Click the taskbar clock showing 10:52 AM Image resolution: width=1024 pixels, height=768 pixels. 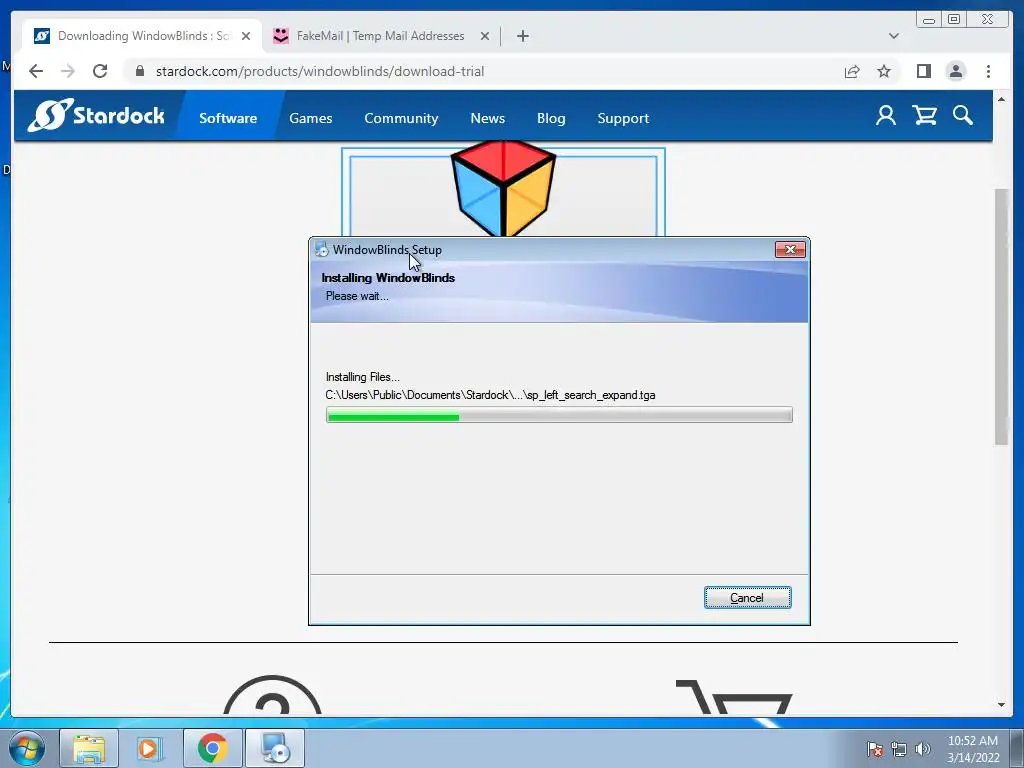[x=973, y=748]
